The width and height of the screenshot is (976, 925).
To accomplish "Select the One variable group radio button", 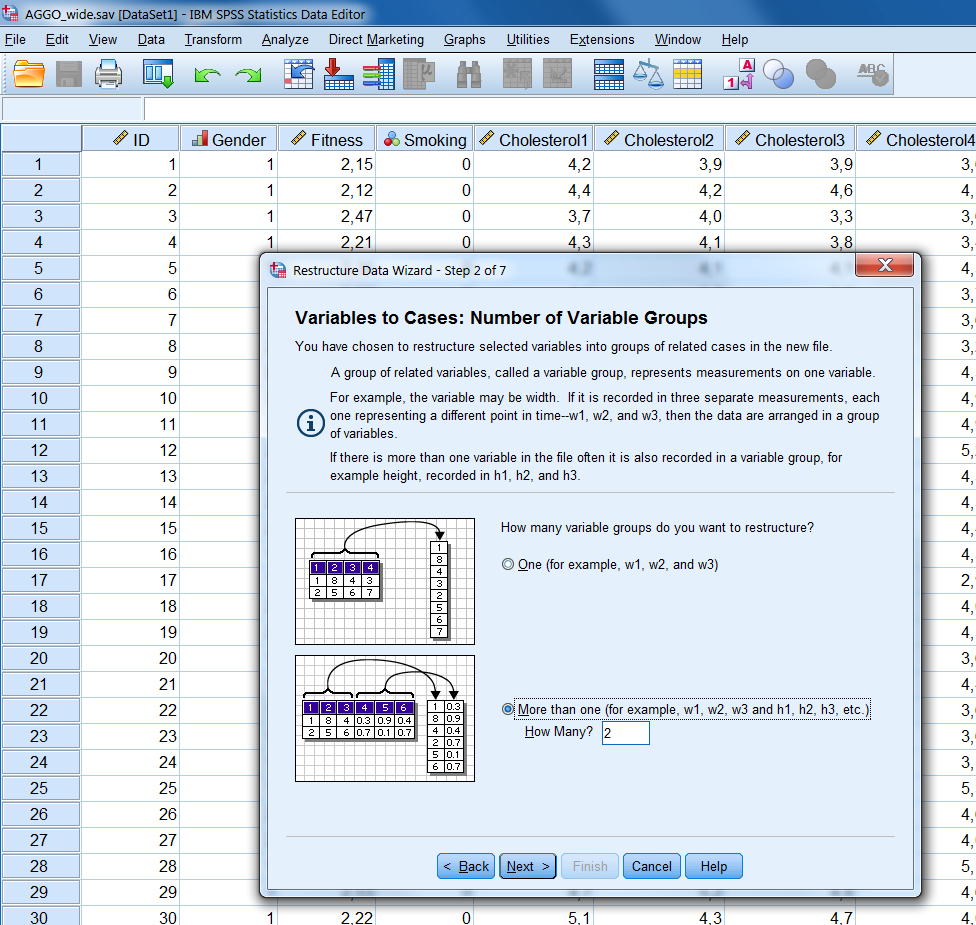I will 508,564.
